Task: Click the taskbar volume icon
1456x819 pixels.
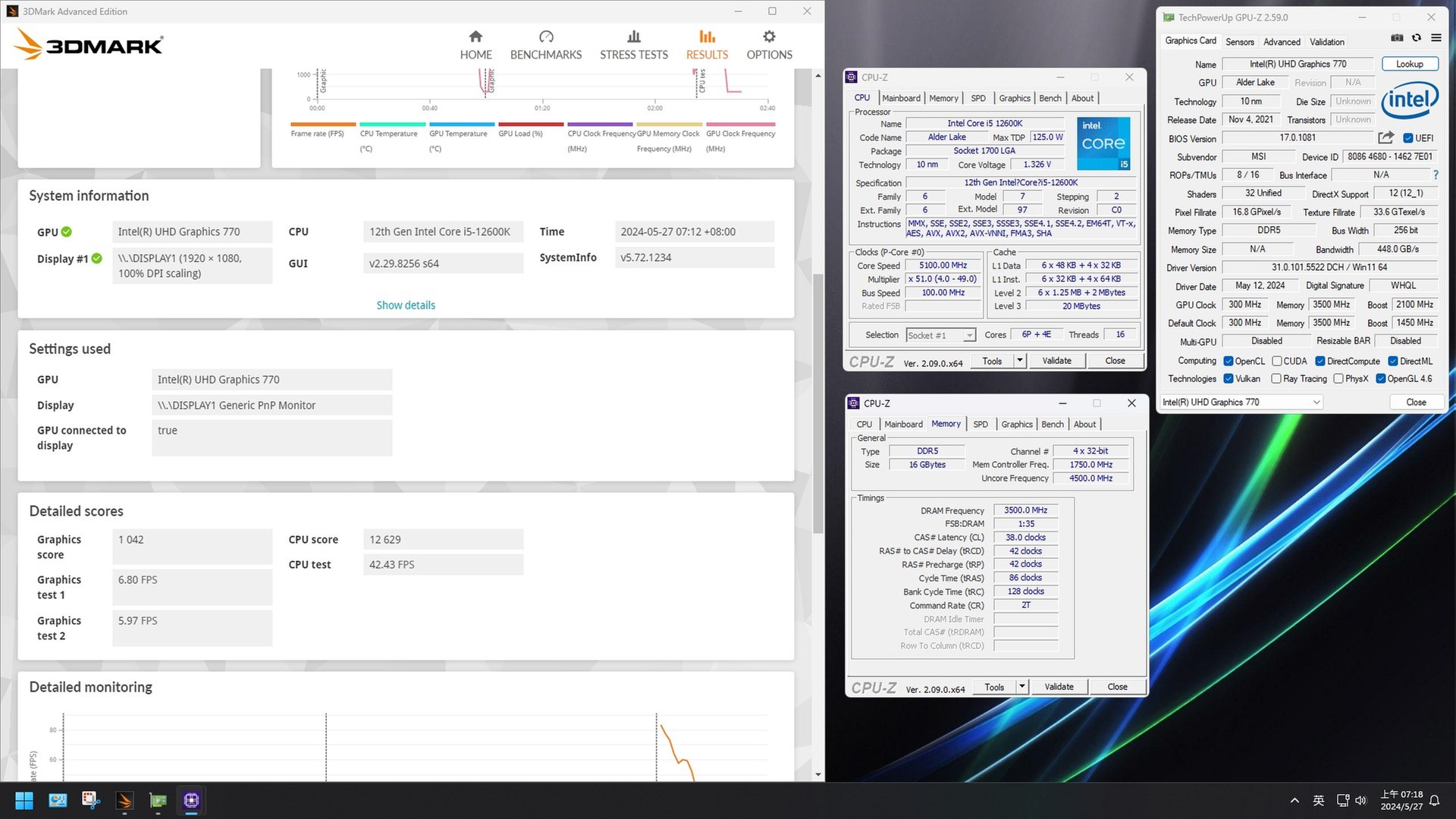Action: (1360, 800)
